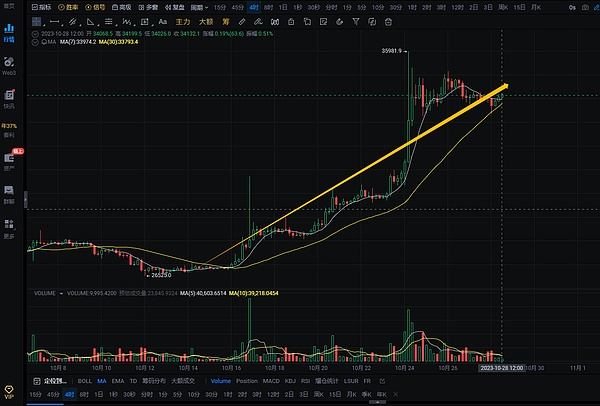
Task: Open the 多窗 multi-window layout
Action: [x=150, y=6]
